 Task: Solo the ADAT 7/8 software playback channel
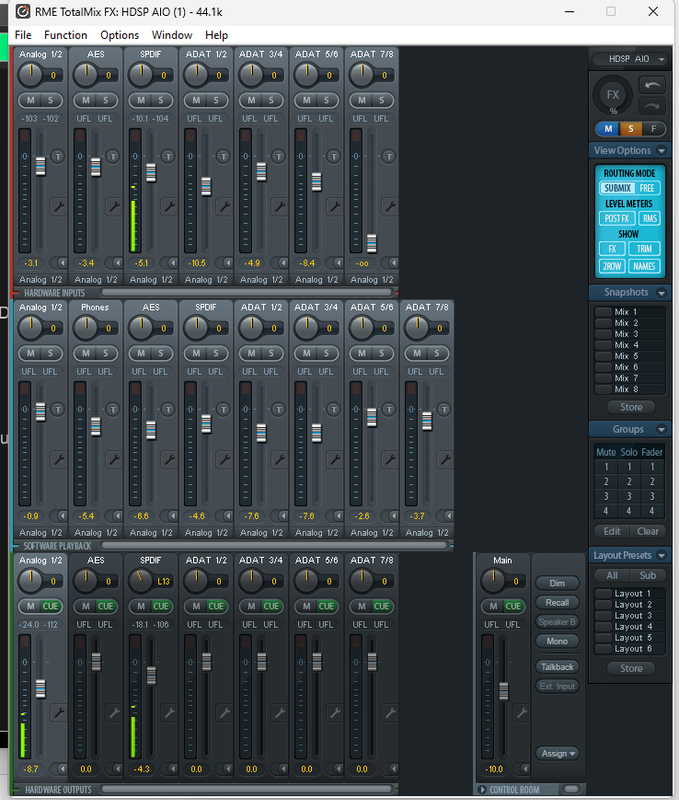(x=437, y=353)
